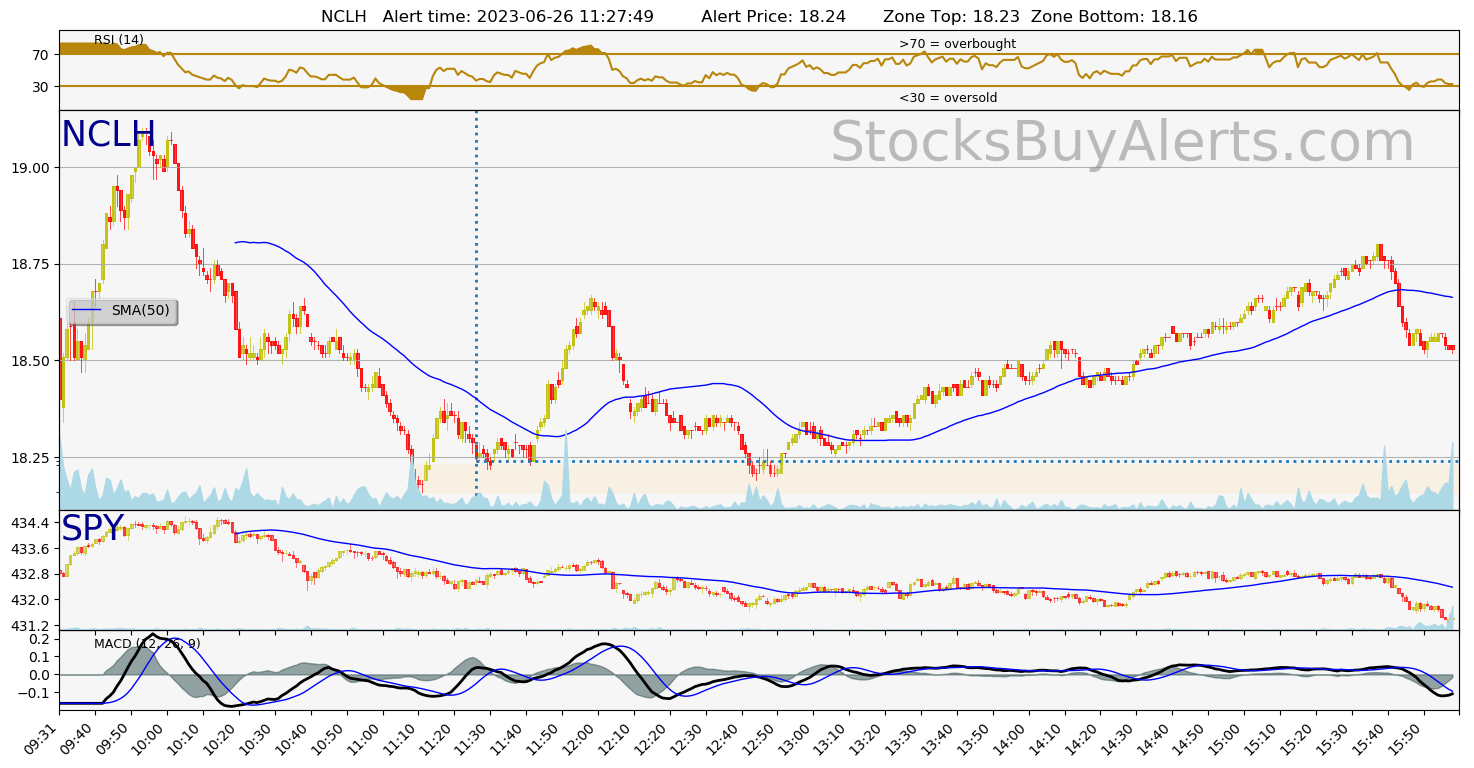The width and height of the screenshot is (1474, 768).
Task: Click the '<30 = oversold' annotation
Action: [x=948, y=98]
